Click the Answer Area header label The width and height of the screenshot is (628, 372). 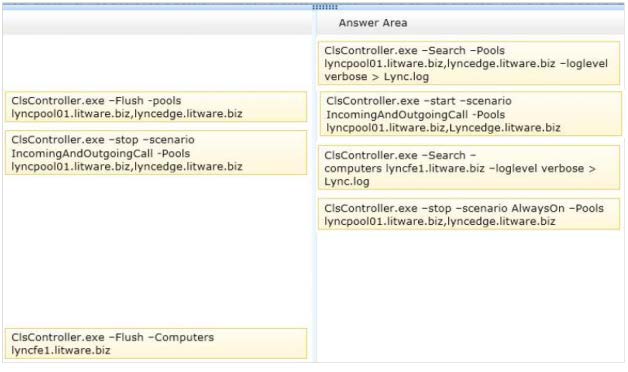coord(373,23)
